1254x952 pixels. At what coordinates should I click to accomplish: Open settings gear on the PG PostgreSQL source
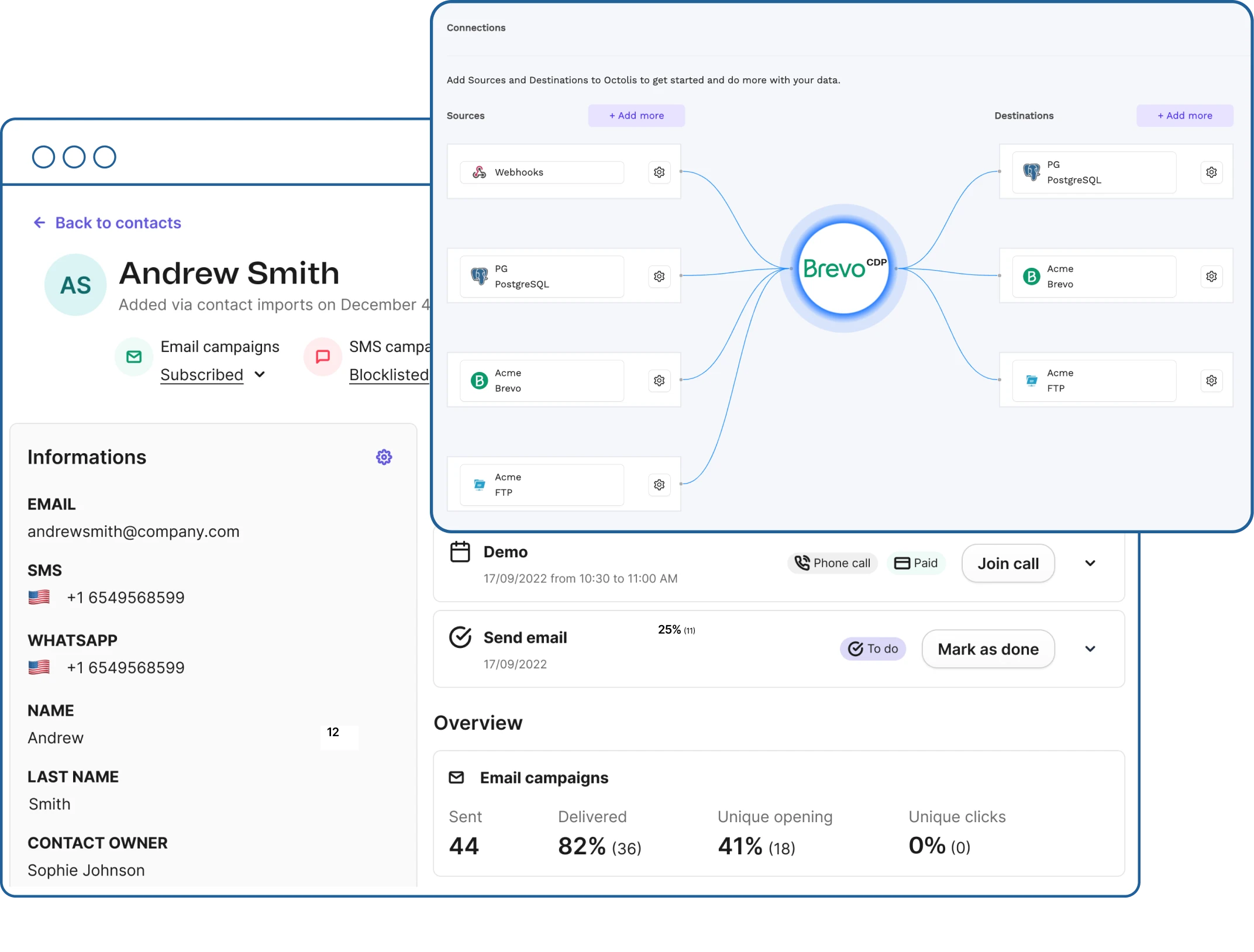pos(659,276)
